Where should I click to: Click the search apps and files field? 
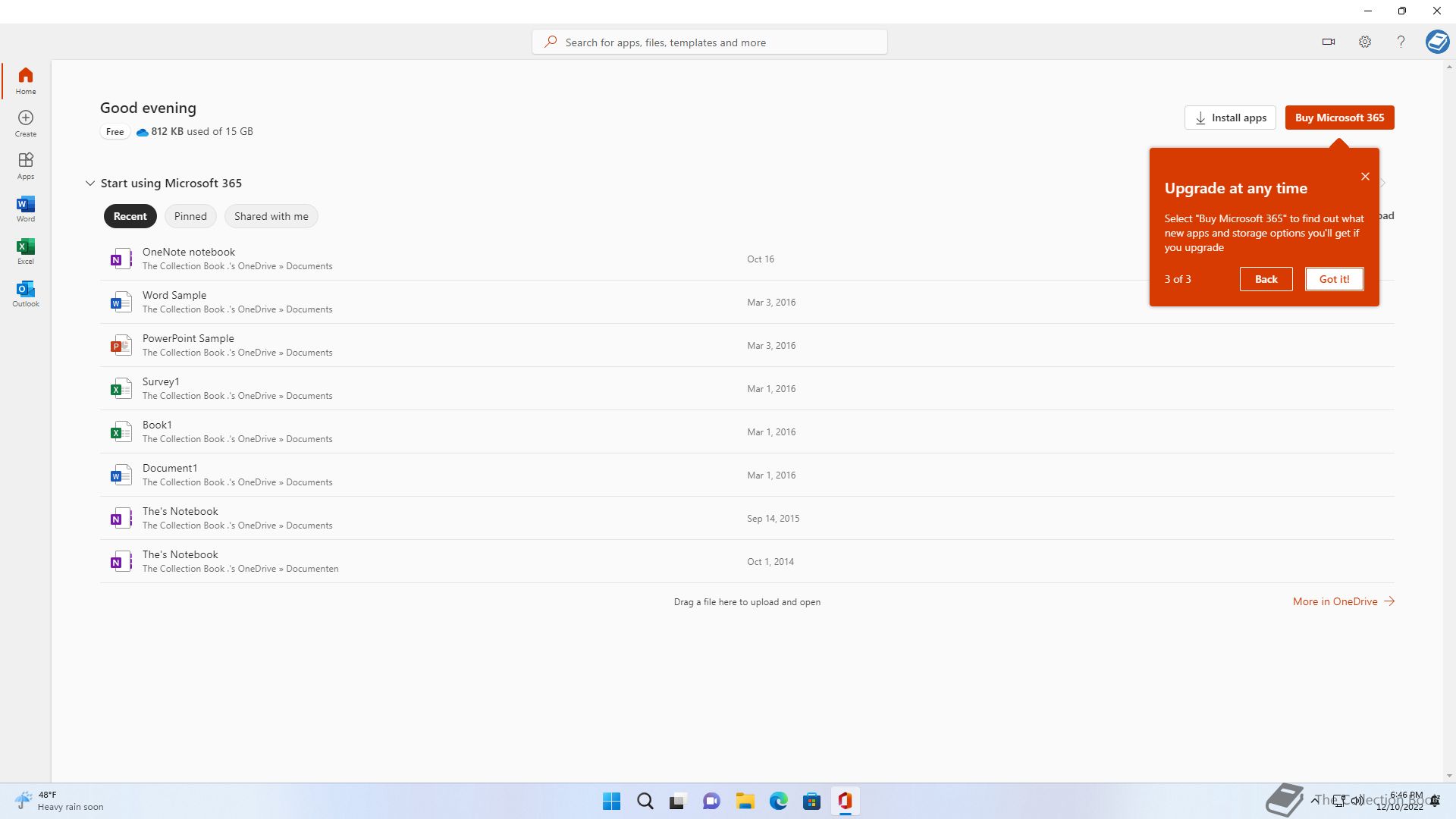pyautogui.click(x=709, y=42)
